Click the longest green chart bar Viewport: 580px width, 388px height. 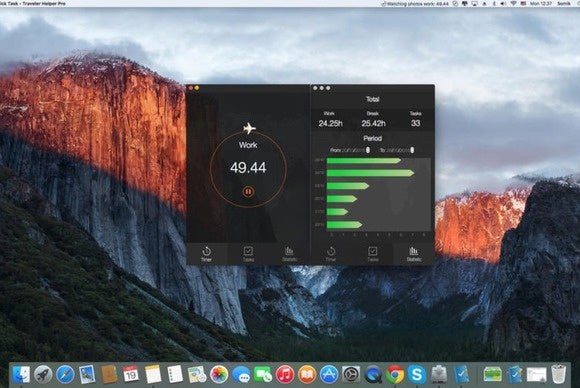click(370, 173)
